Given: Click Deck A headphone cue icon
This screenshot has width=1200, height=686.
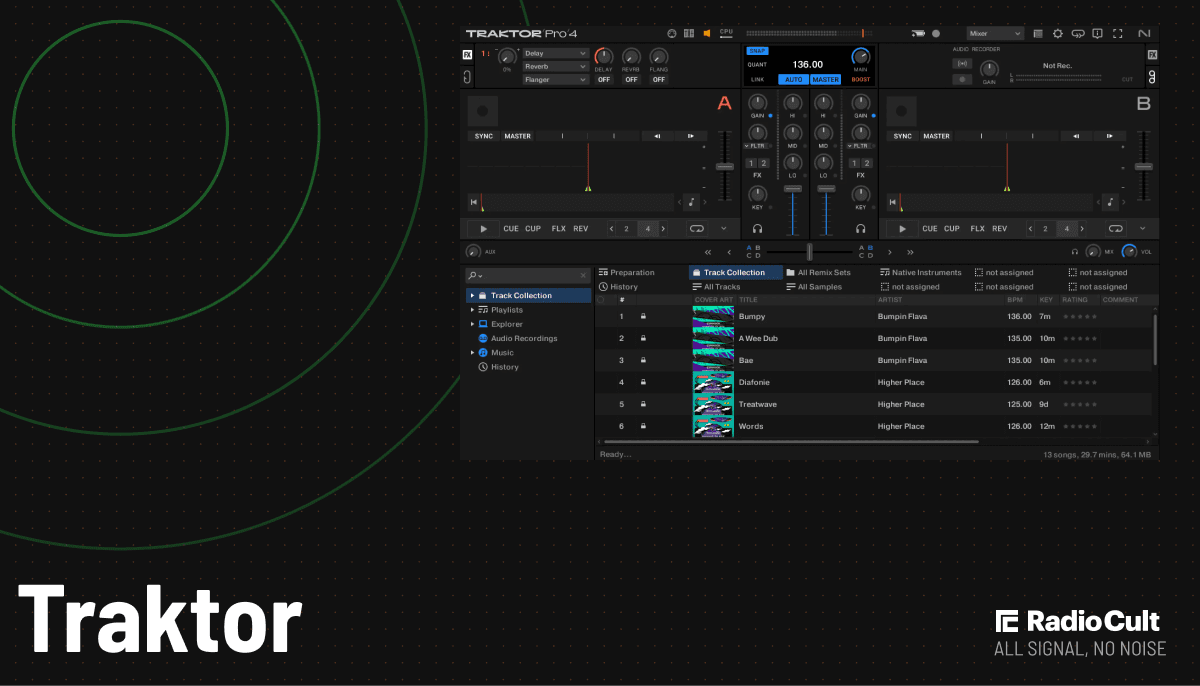Looking at the screenshot, I should pos(758,229).
